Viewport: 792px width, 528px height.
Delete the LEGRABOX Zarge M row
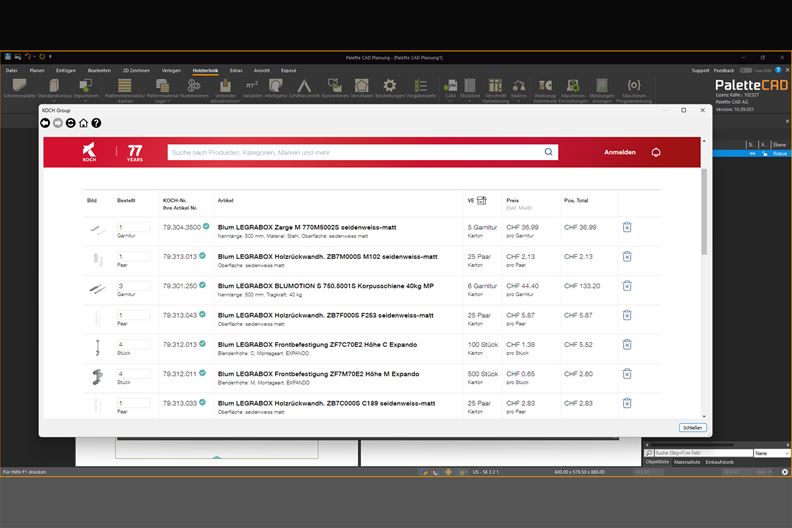[x=627, y=227]
